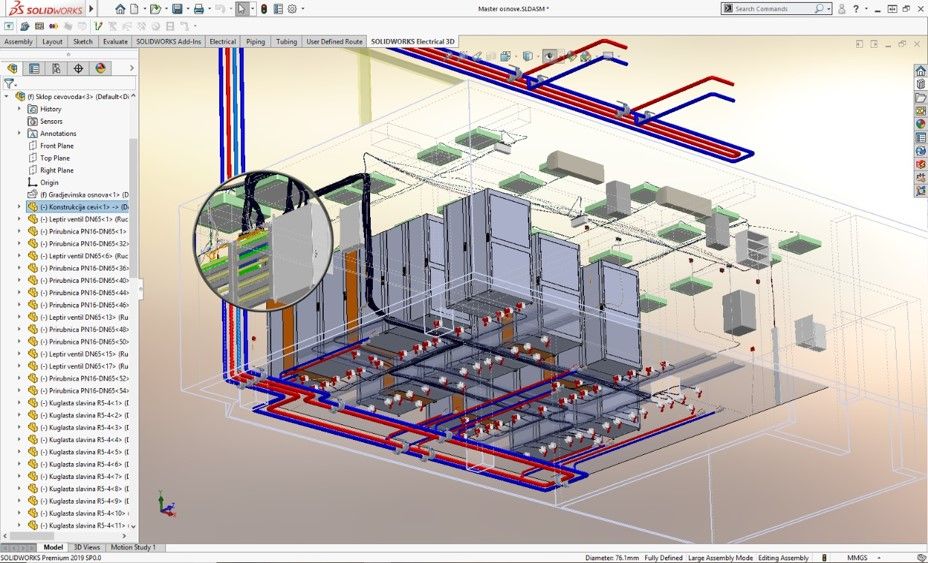Click the Home icon on right task pane
Viewport: 928px width, 563px height.
click(x=920, y=70)
